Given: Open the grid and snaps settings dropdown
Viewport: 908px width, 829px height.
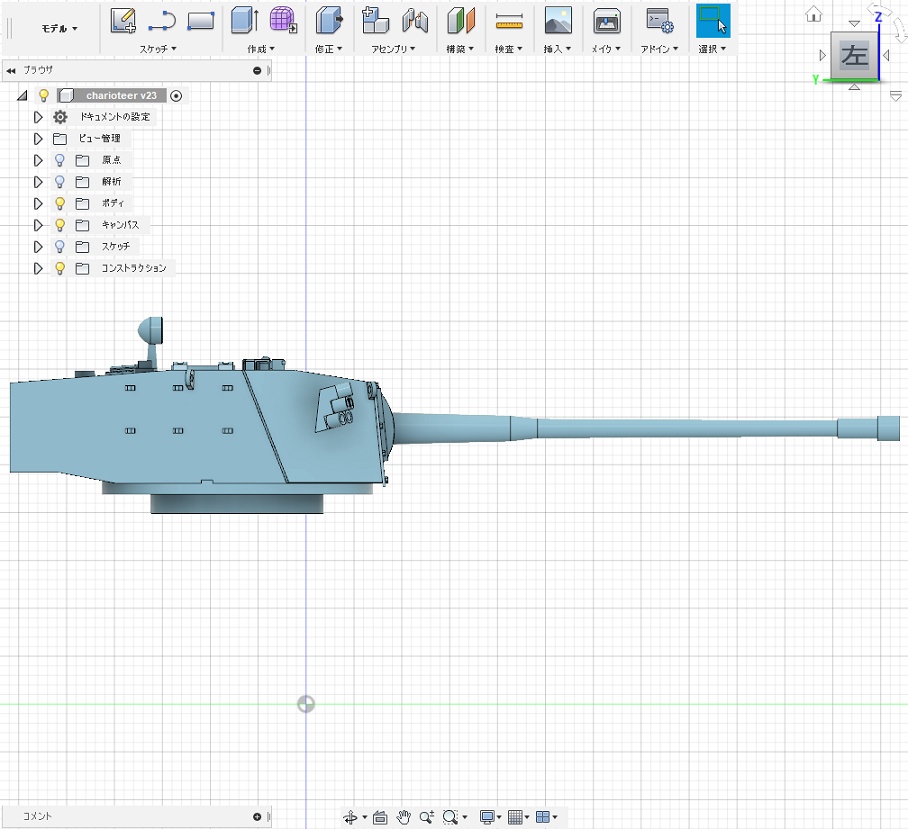Looking at the screenshot, I should [x=519, y=817].
